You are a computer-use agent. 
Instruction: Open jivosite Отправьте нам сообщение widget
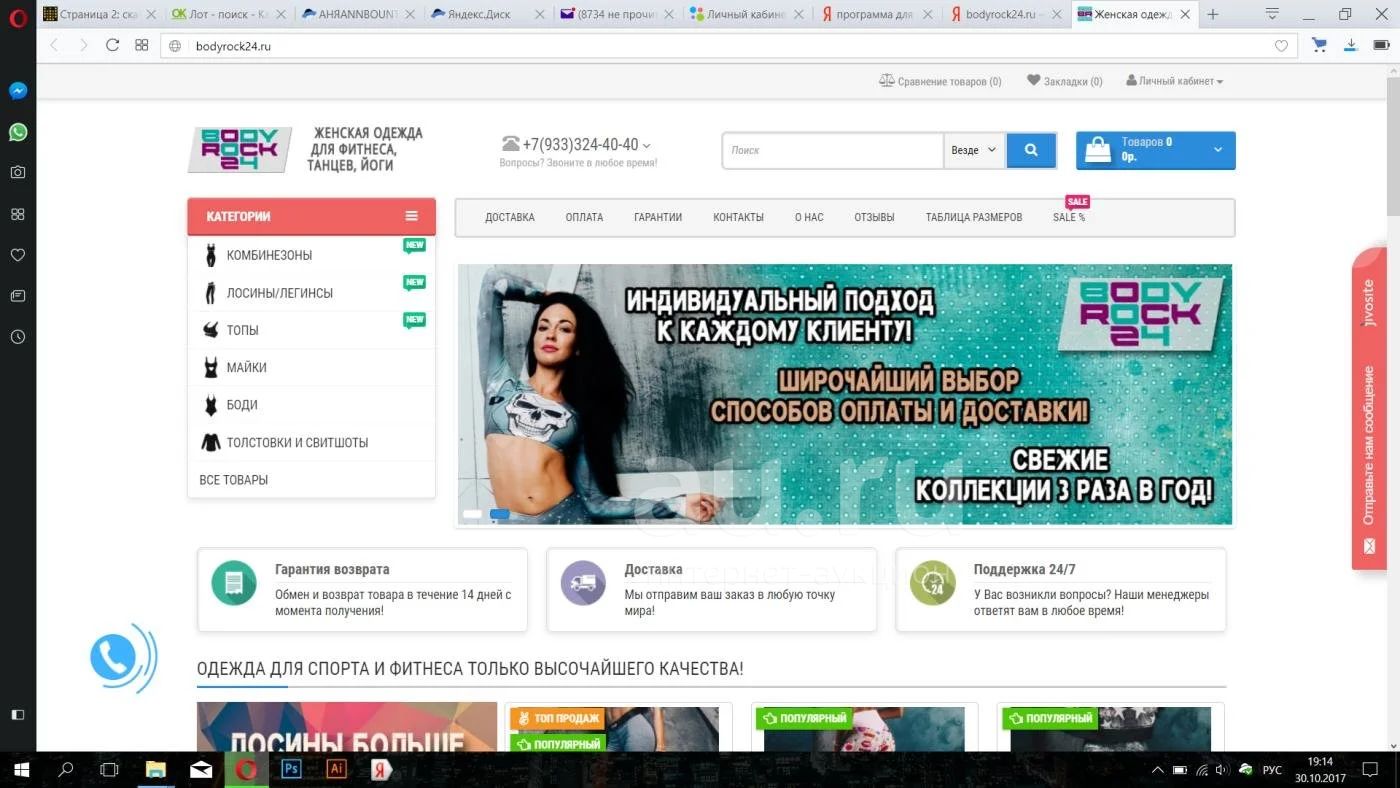[x=1369, y=408]
